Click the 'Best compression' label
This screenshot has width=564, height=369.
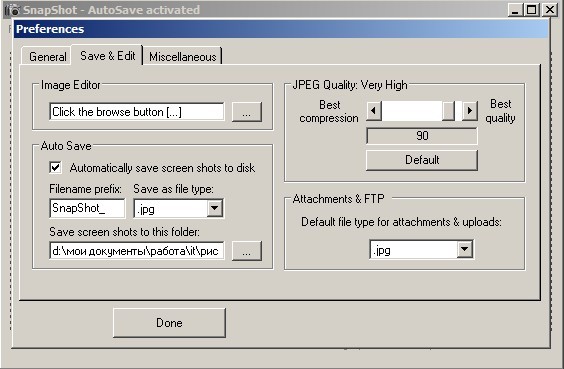[329, 111]
